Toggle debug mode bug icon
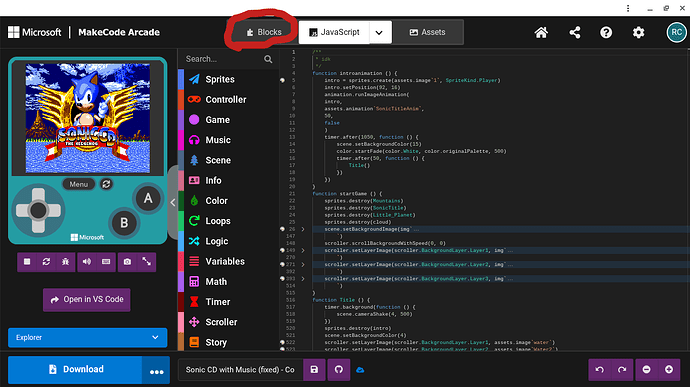690x387 pixels. point(66,262)
